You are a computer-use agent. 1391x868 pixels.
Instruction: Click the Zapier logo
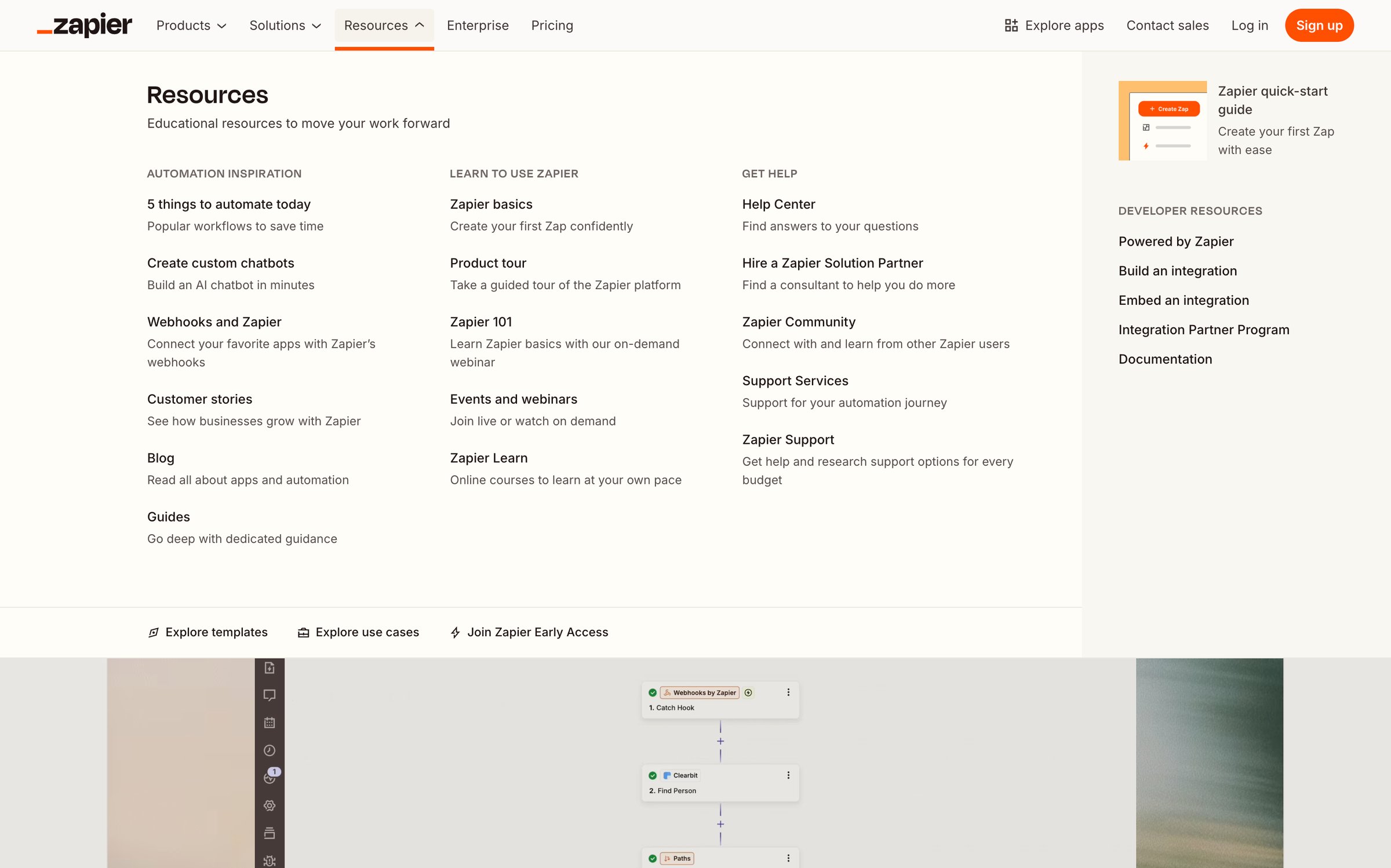(x=85, y=25)
